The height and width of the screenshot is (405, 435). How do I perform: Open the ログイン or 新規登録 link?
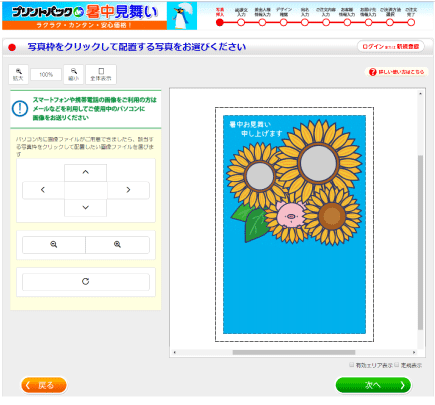click(391, 47)
